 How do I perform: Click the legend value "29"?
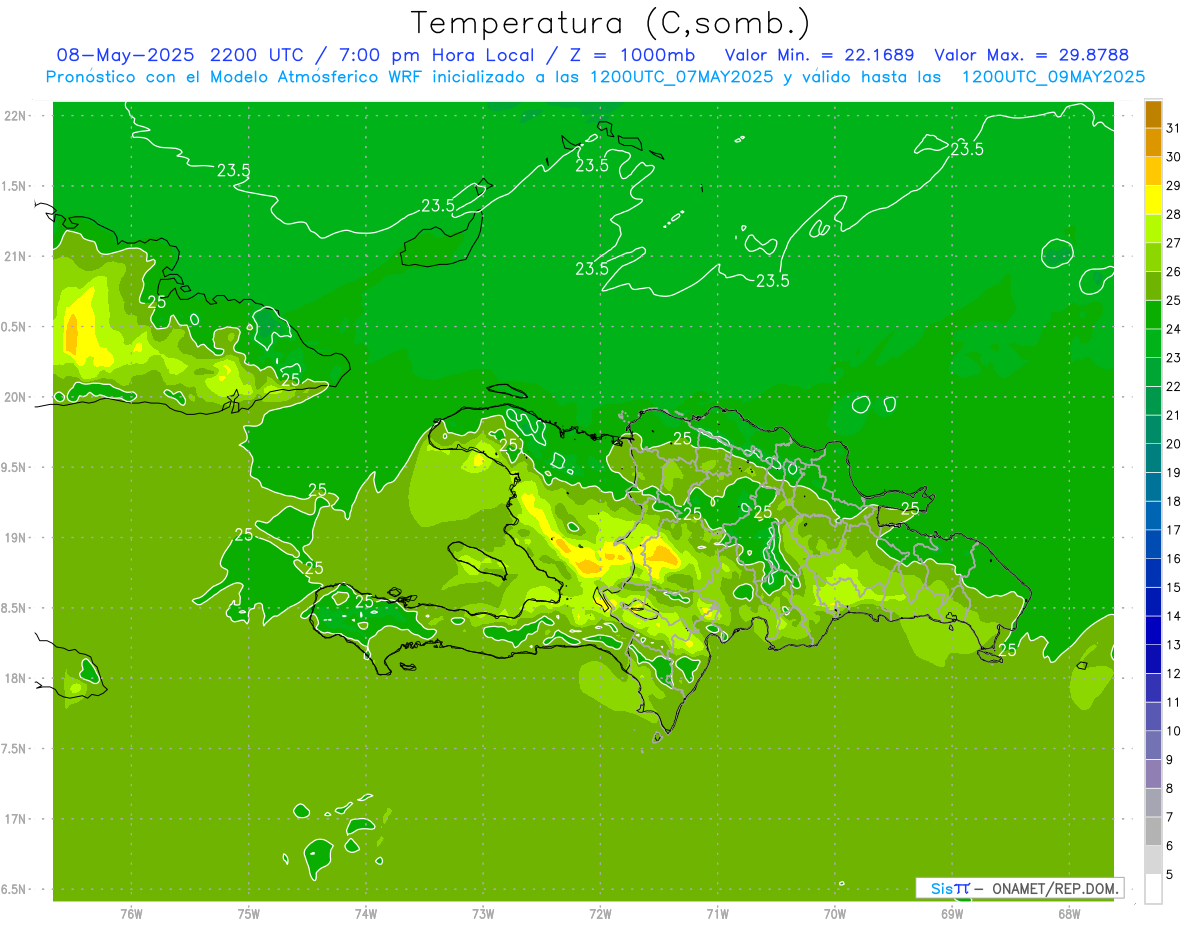pyautogui.click(x=1174, y=186)
